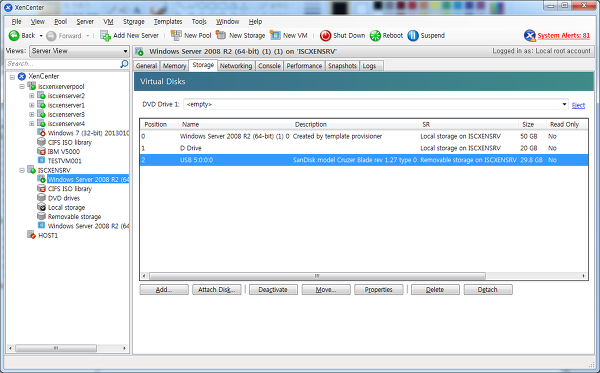Click the Add New Server icon
The image size is (600, 373).
(105, 36)
